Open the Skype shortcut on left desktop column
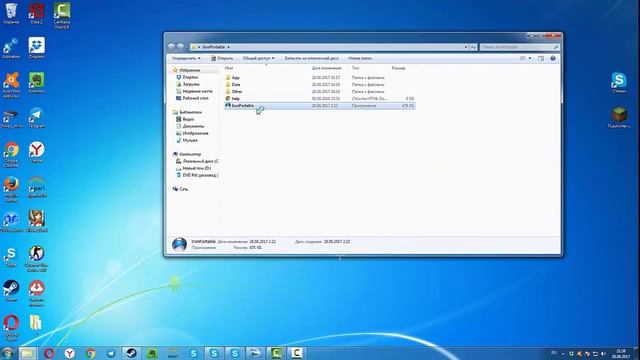The image size is (640, 360). 11,257
